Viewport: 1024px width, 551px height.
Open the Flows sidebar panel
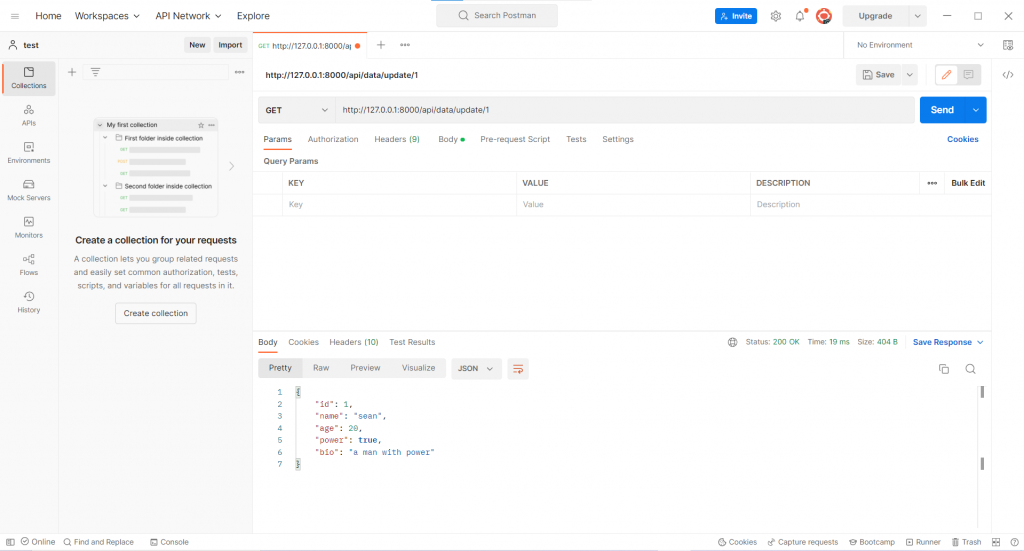pyautogui.click(x=29, y=264)
